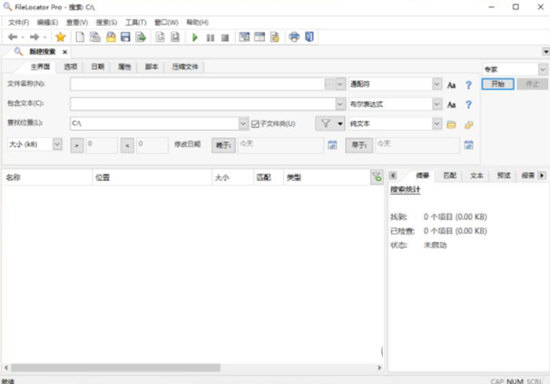This screenshot has height=384, width=550.
Task: Click the yellow browse-folder icon beside 纯文本
Action: (x=451, y=124)
